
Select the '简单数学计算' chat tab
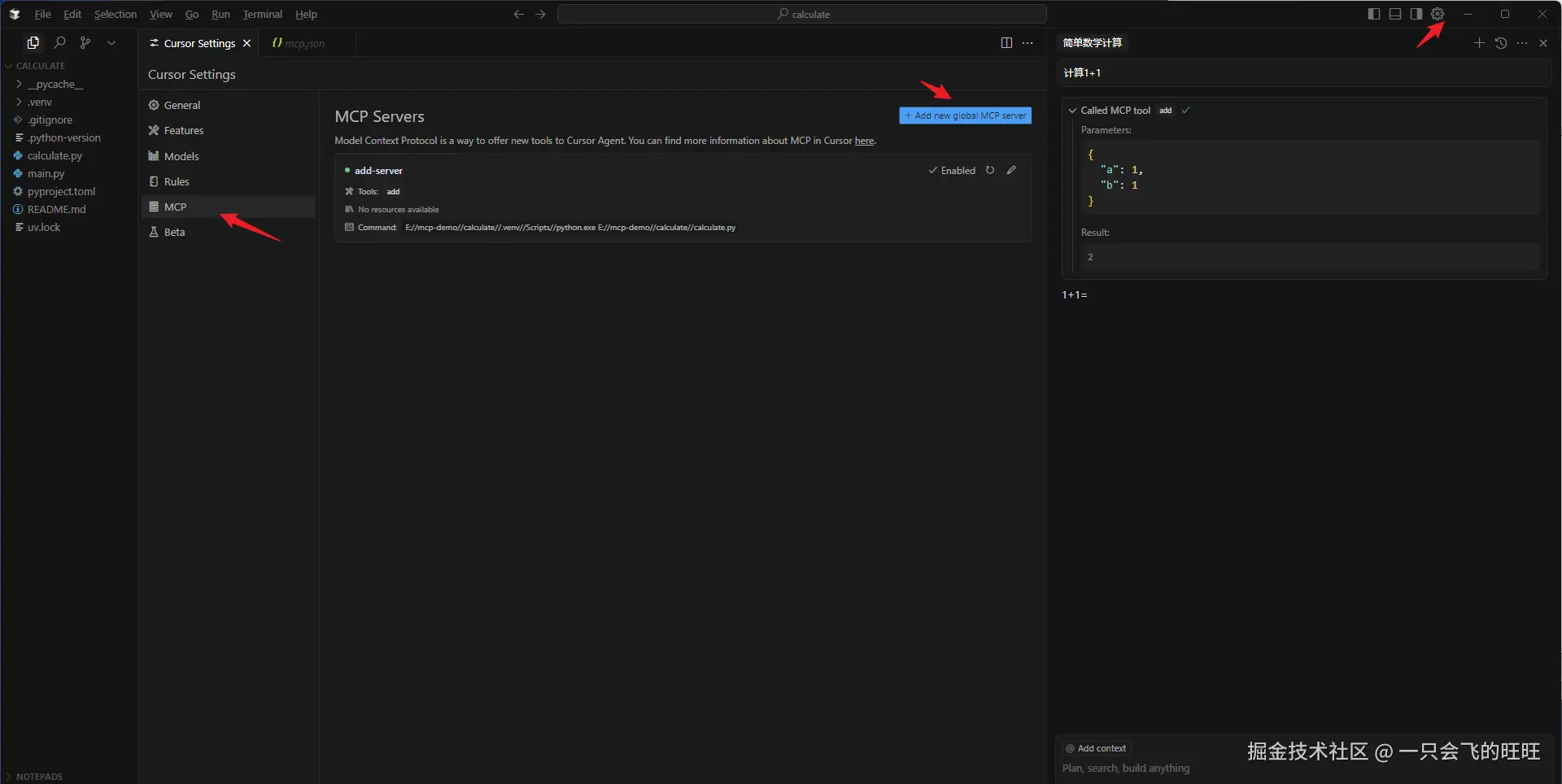coord(1093,43)
